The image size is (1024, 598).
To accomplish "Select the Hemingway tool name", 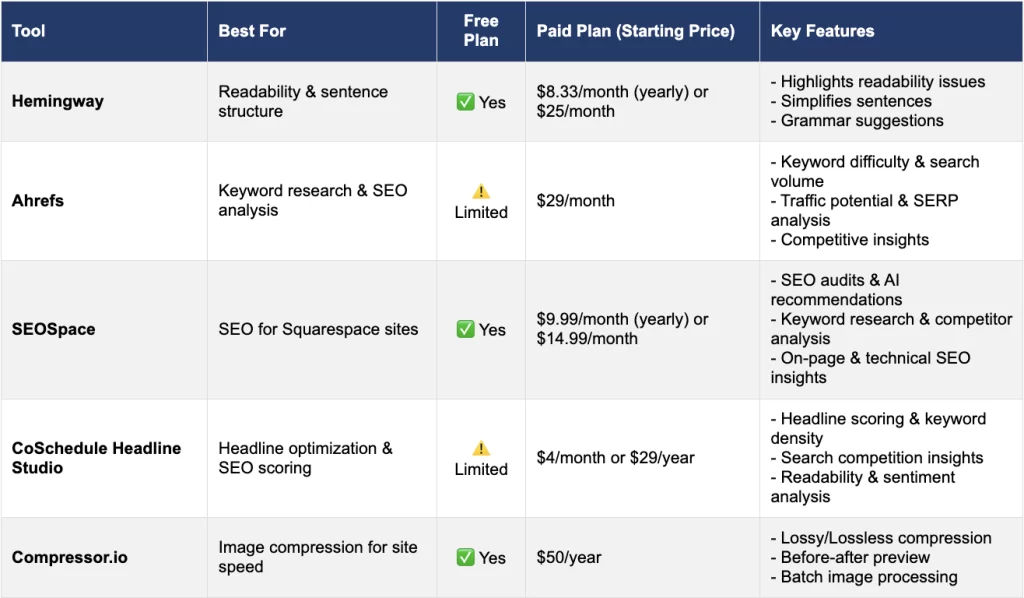I will coord(58,101).
